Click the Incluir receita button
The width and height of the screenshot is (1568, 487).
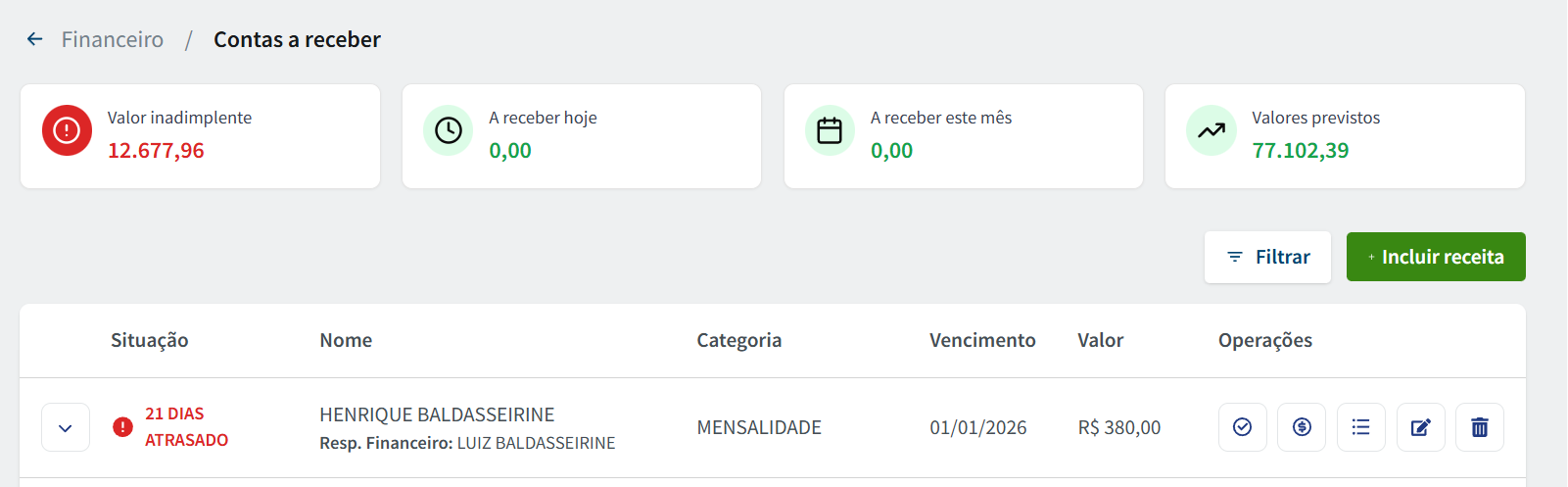click(1436, 257)
